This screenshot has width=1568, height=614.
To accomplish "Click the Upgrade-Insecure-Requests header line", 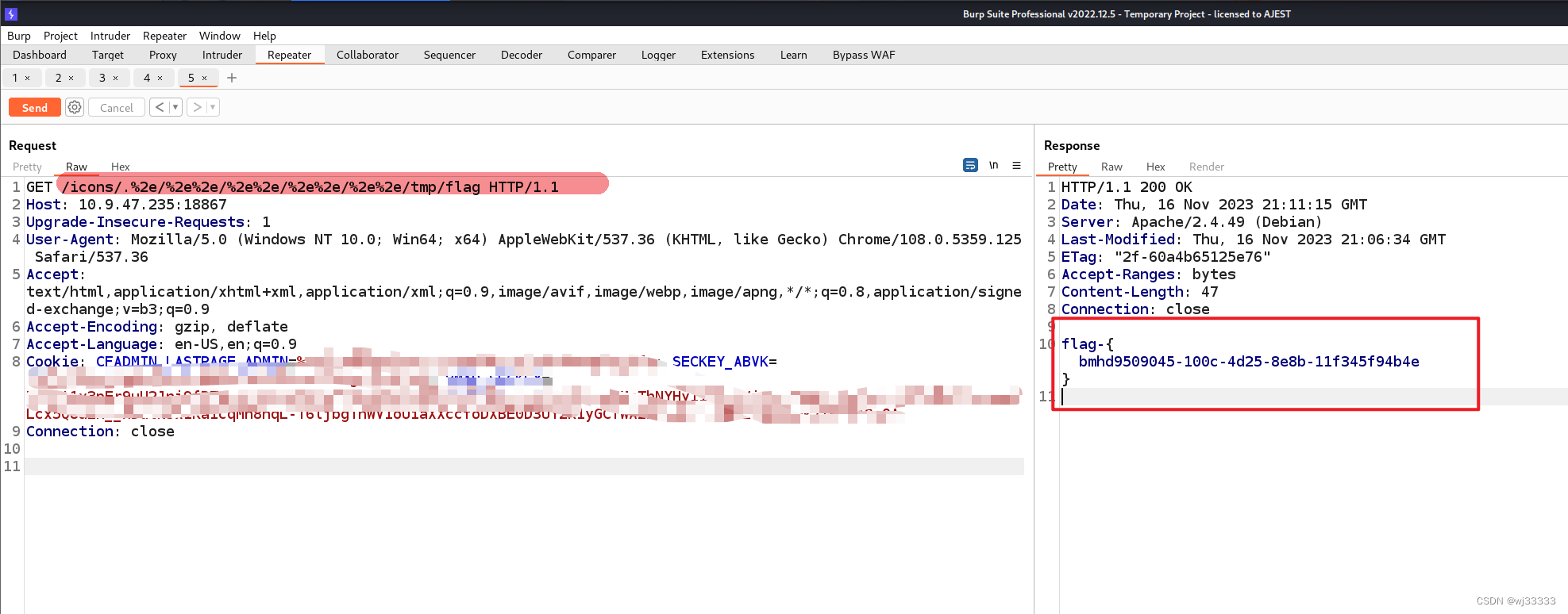I will 148,222.
